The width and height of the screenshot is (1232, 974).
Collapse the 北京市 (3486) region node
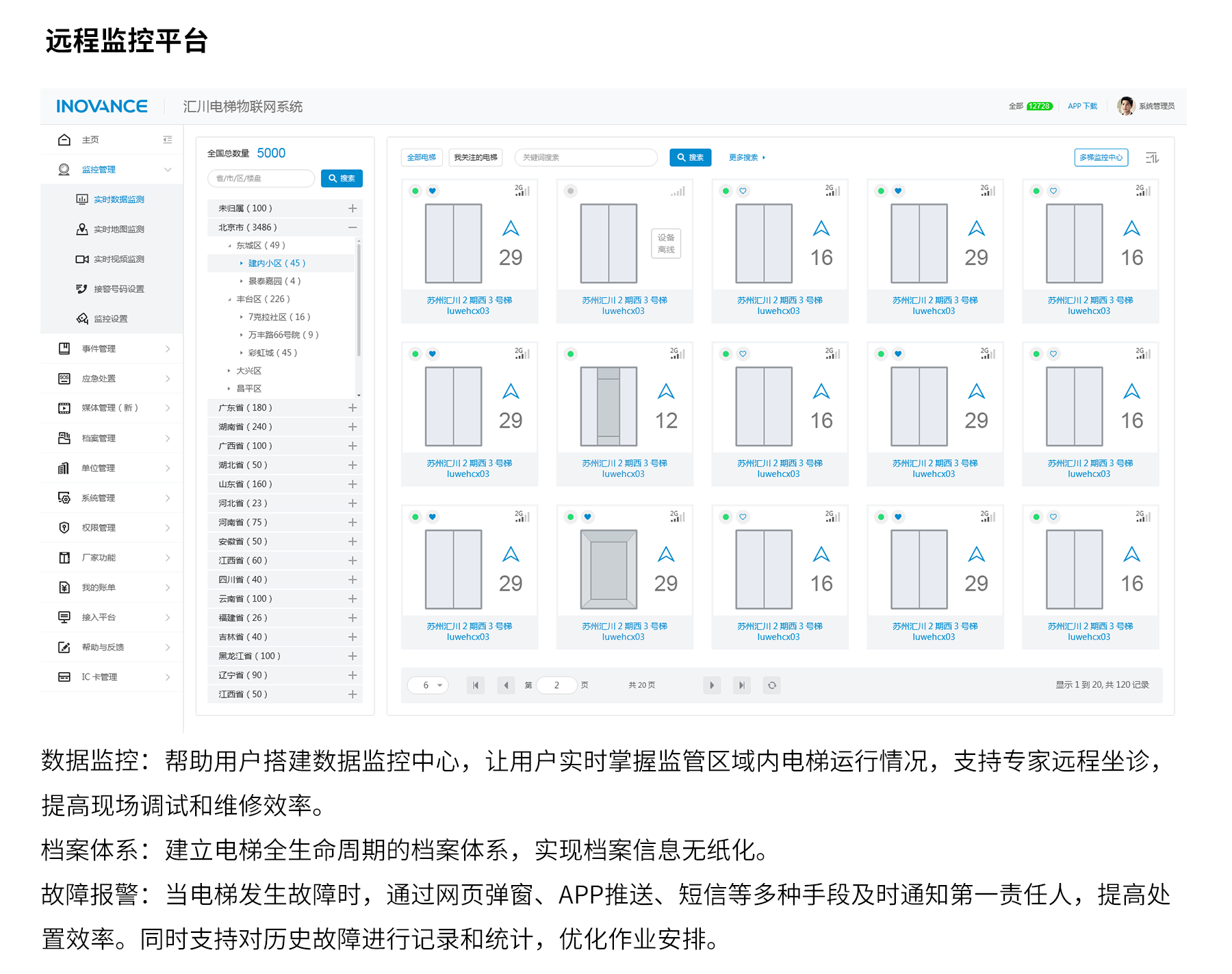point(352,227)
